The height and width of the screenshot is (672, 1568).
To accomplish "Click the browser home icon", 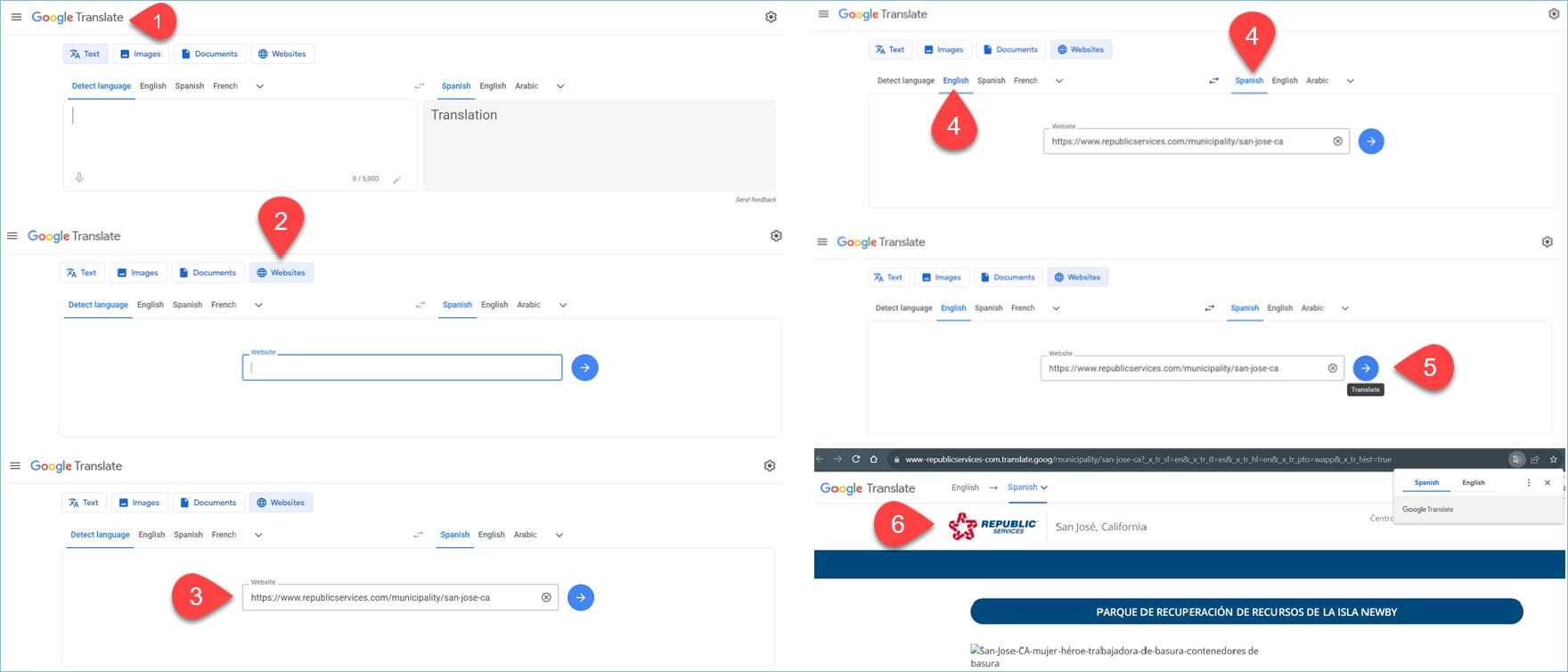I will coord(873,459).
